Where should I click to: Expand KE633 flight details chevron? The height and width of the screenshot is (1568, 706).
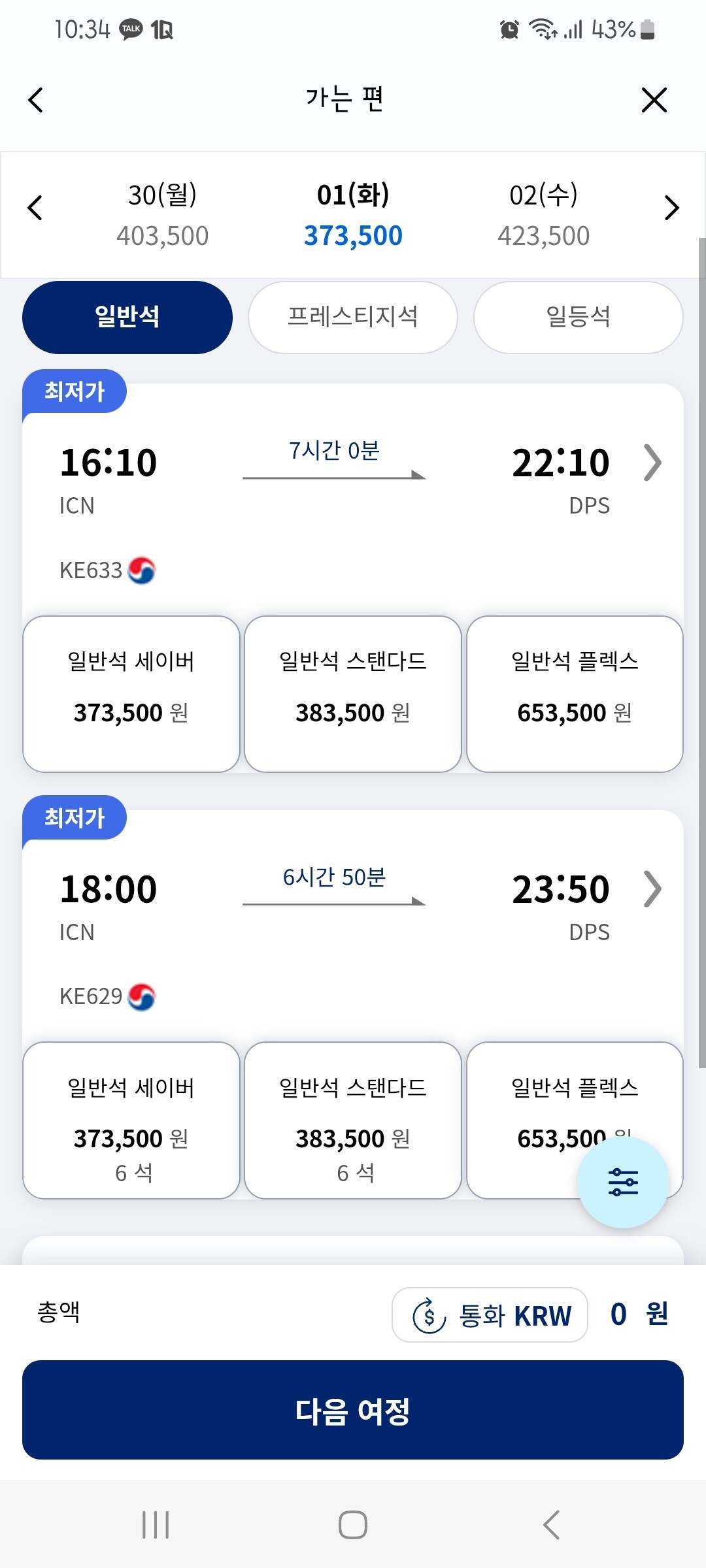652,463
